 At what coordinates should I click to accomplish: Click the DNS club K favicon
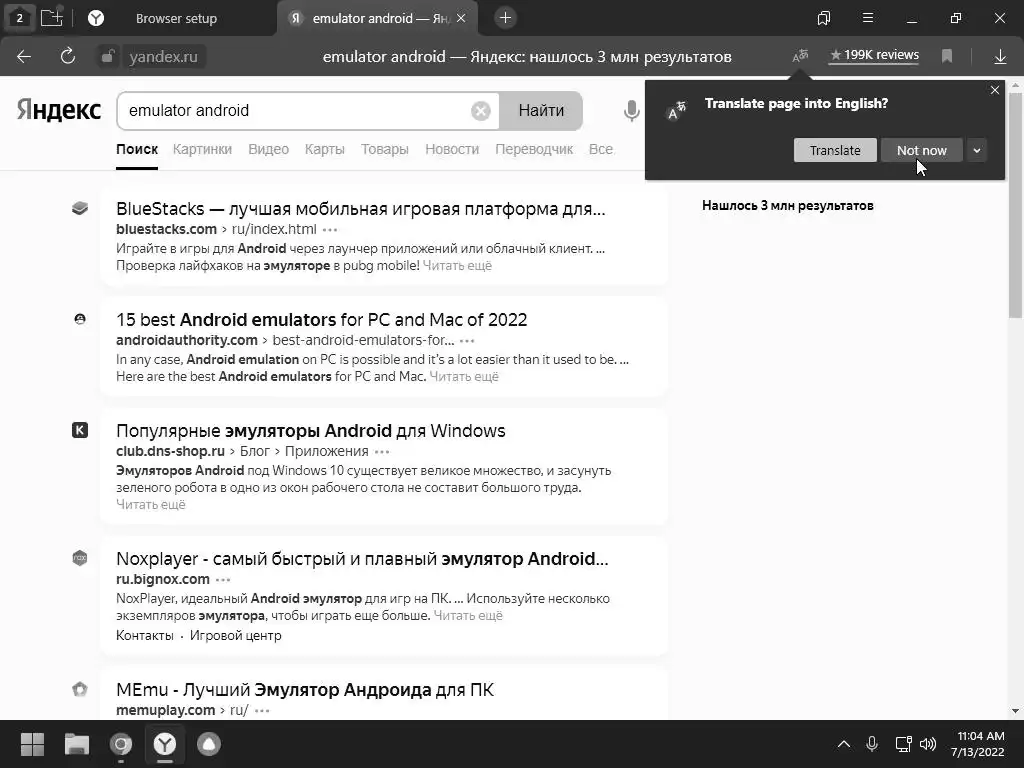click(80, 430)
